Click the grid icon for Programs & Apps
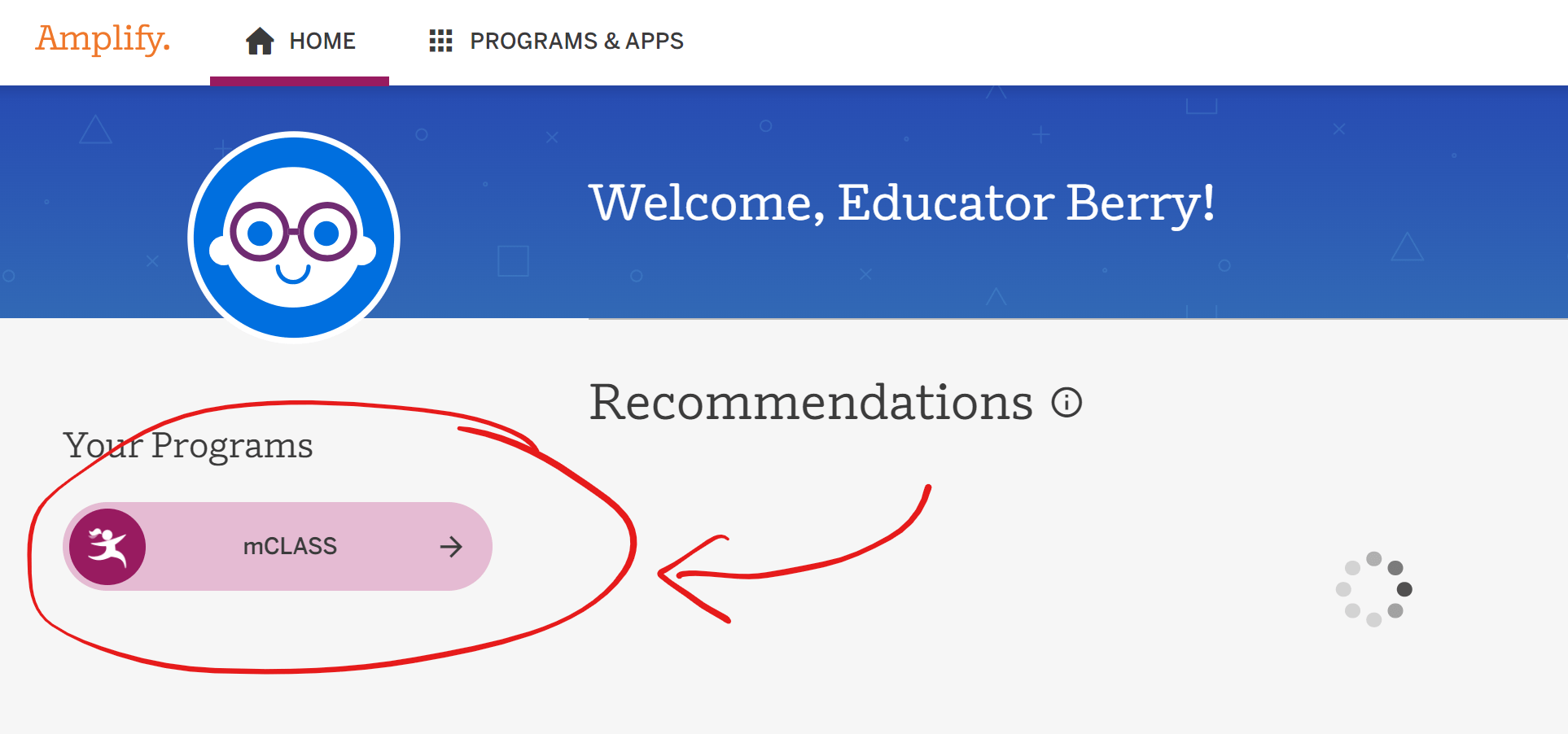The height and width of the screenshot is (734, 1568). pos(440,42)
